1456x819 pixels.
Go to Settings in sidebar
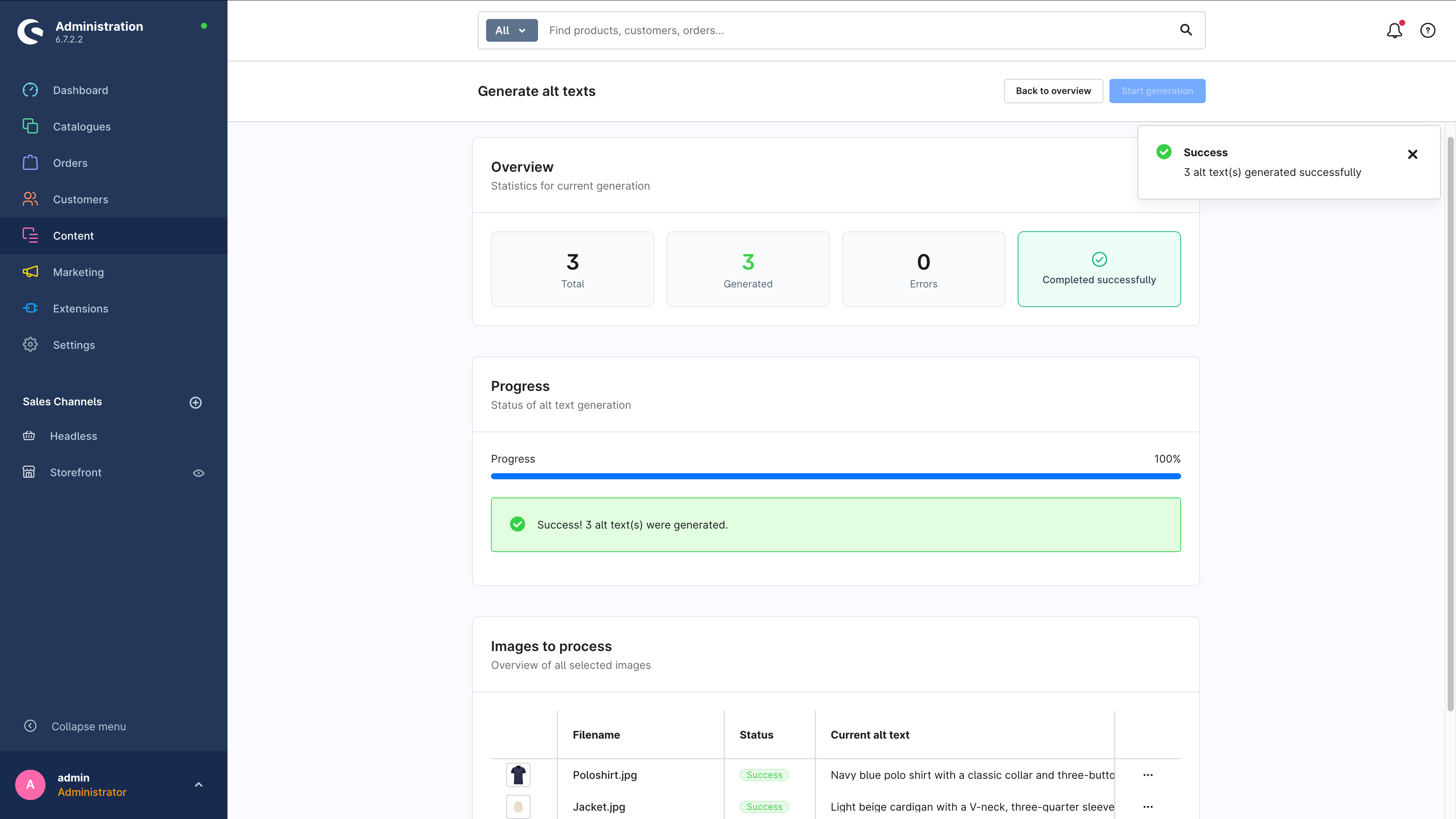pos(74,345)
